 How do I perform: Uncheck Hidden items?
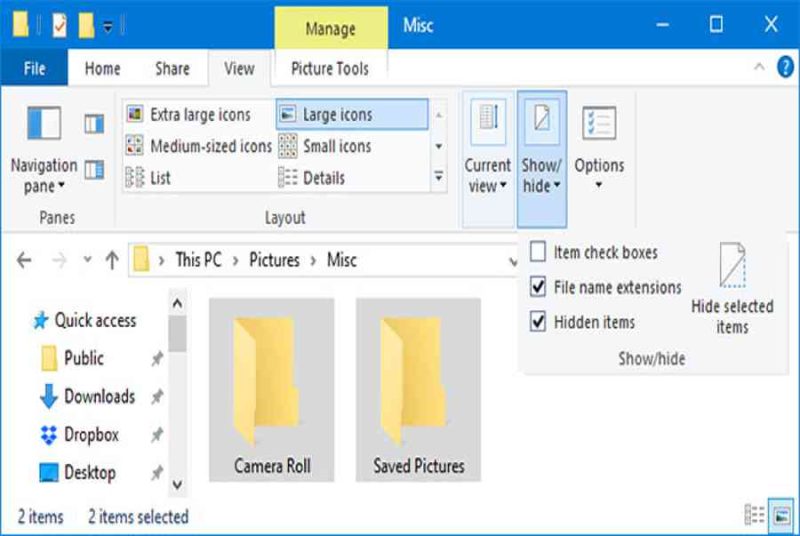tap(538, 322)
